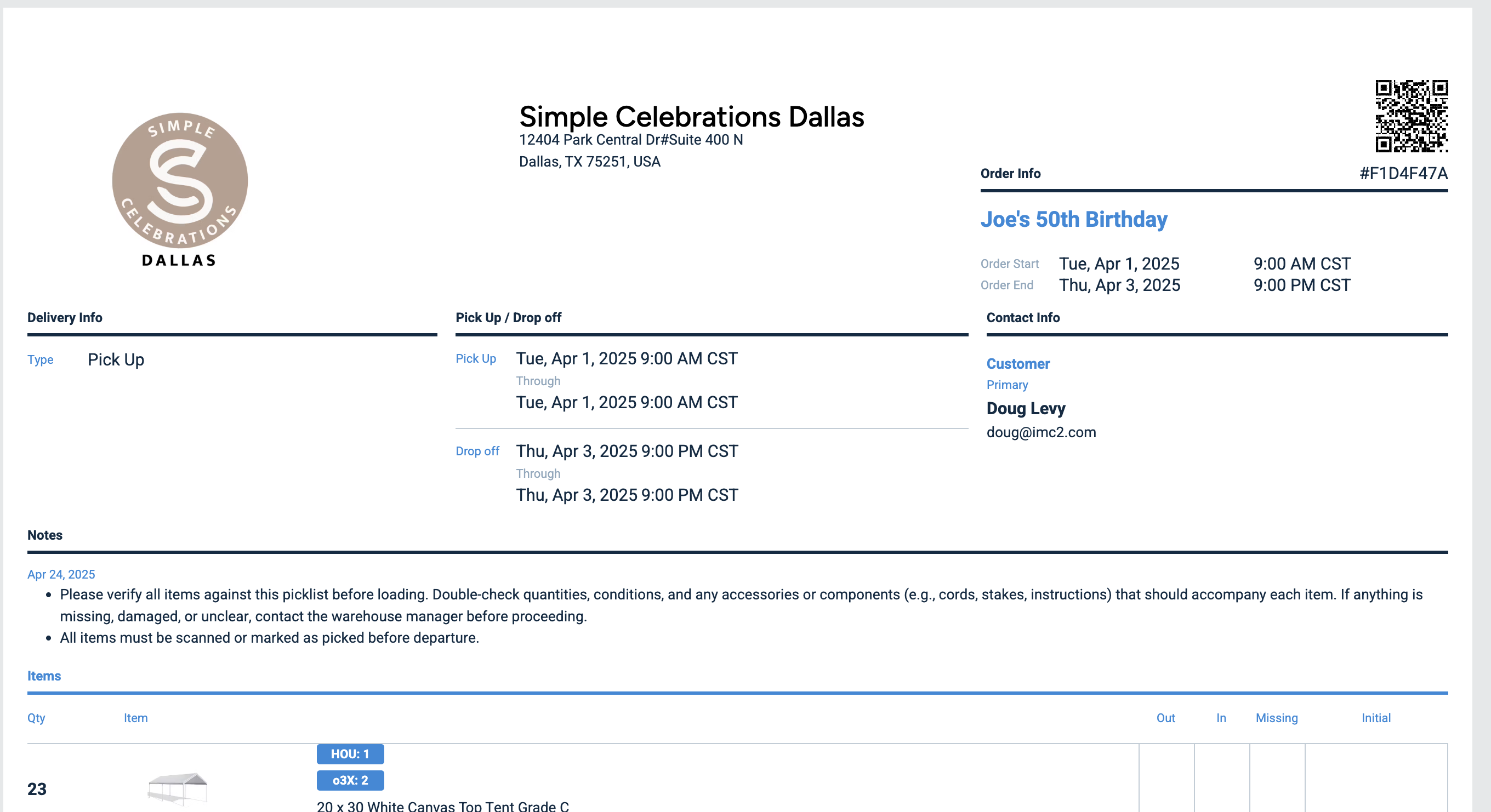The height and width of the screenshot is (812, 1491).
Task: Click the Order Start label
Action: (1009, 264)
